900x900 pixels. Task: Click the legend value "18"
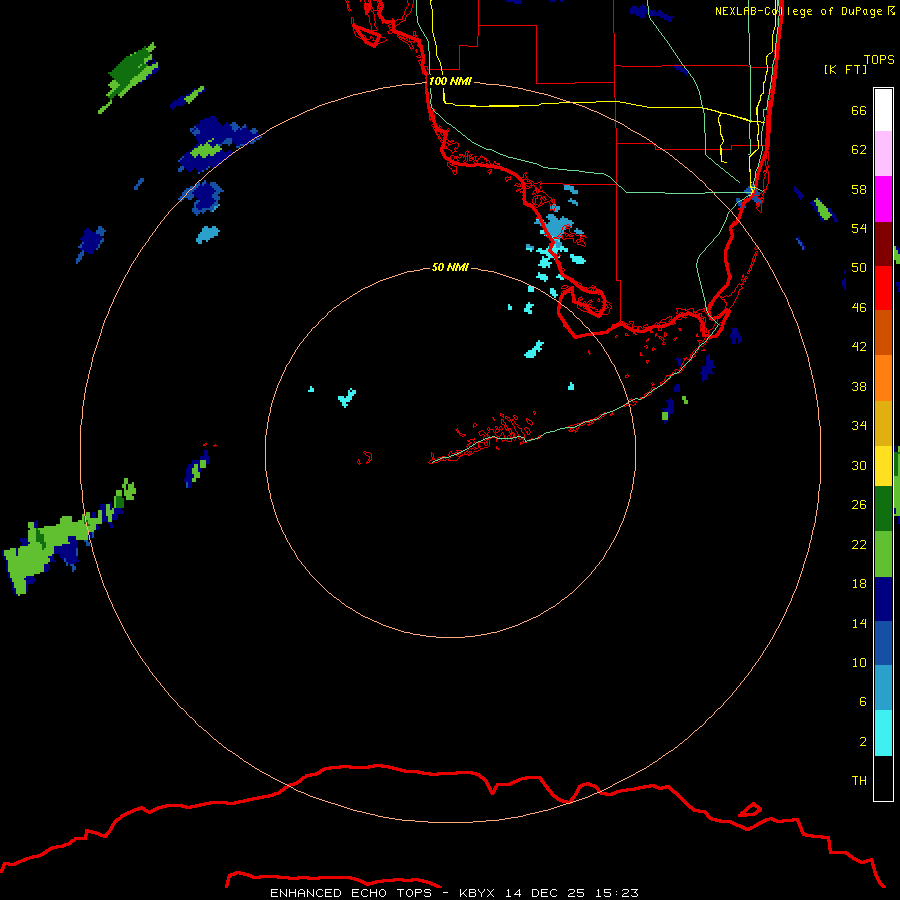[x=859, y=584]
